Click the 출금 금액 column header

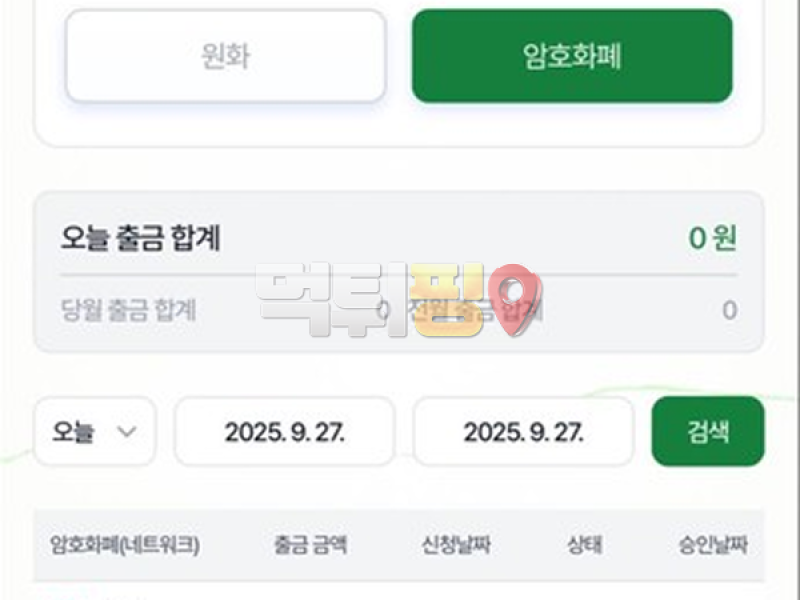pos(310,545)
